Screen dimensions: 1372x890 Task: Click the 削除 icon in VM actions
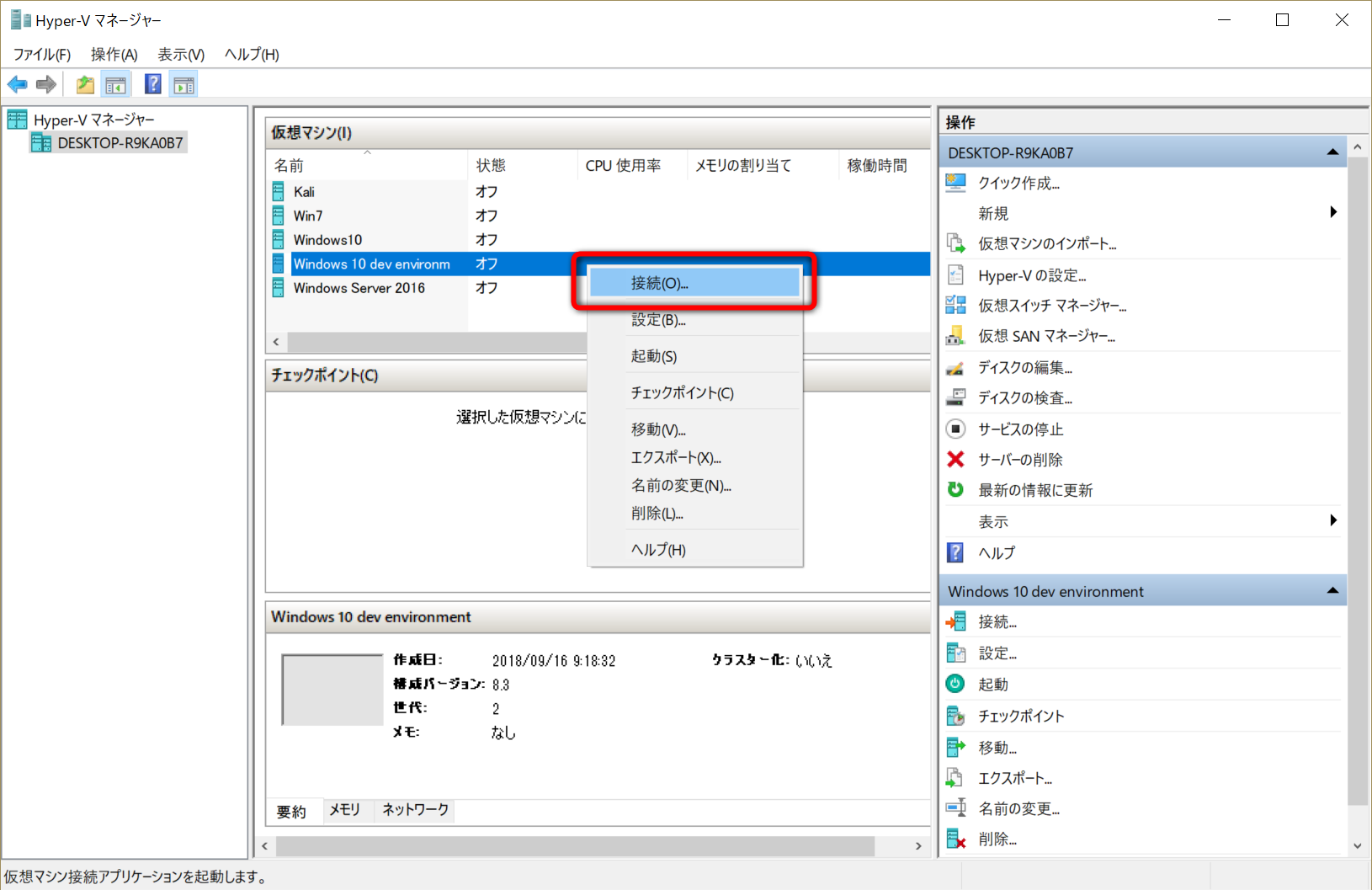pyautogui.click(x=955, y=839)
